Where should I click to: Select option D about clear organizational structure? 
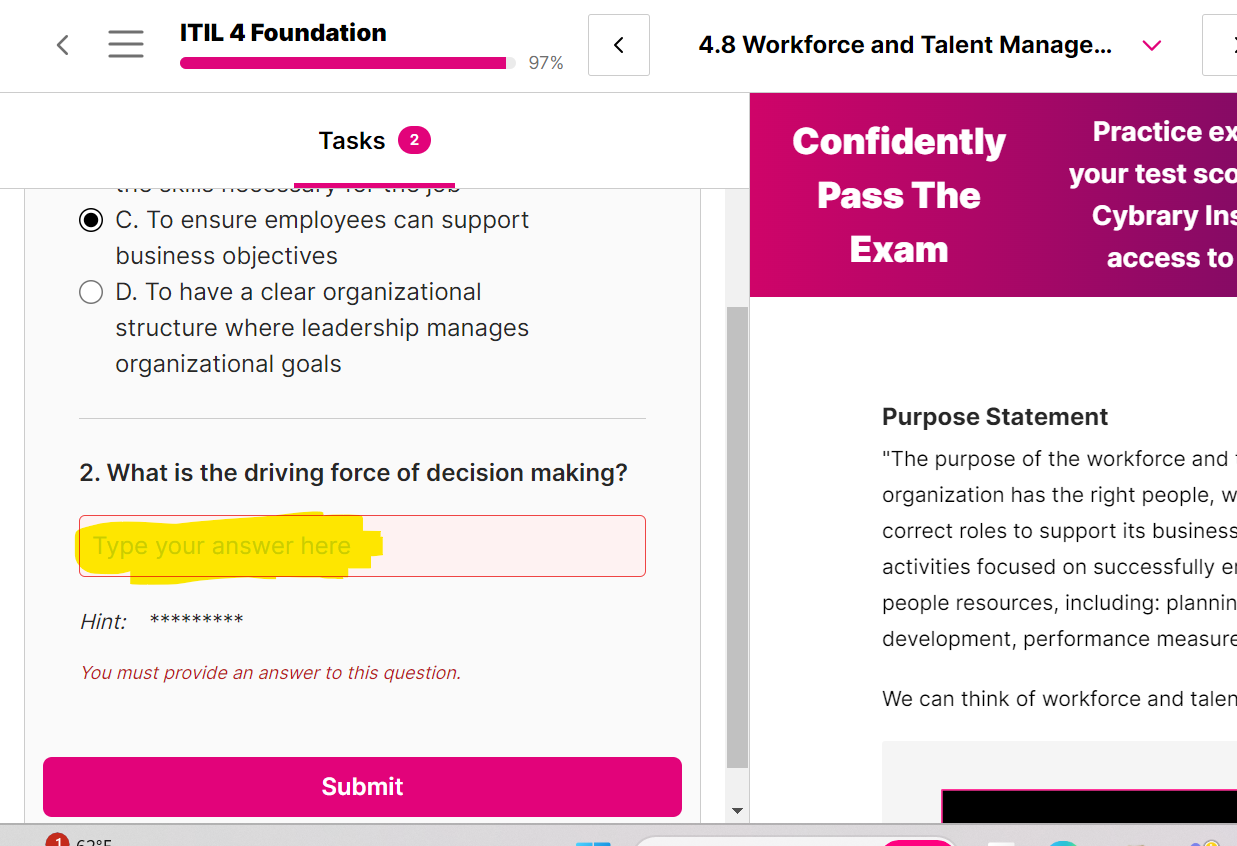[91, 293]
